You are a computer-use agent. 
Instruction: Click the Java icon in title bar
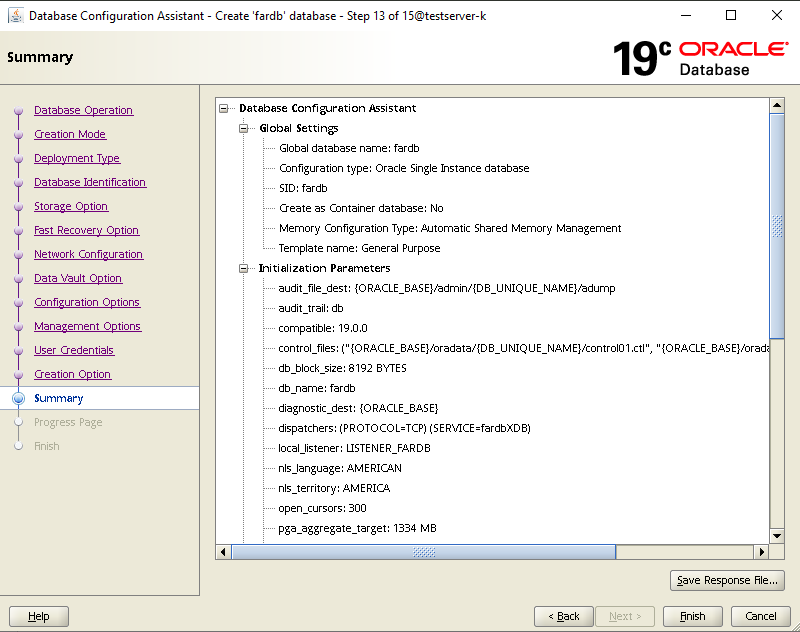coord(16,15)
